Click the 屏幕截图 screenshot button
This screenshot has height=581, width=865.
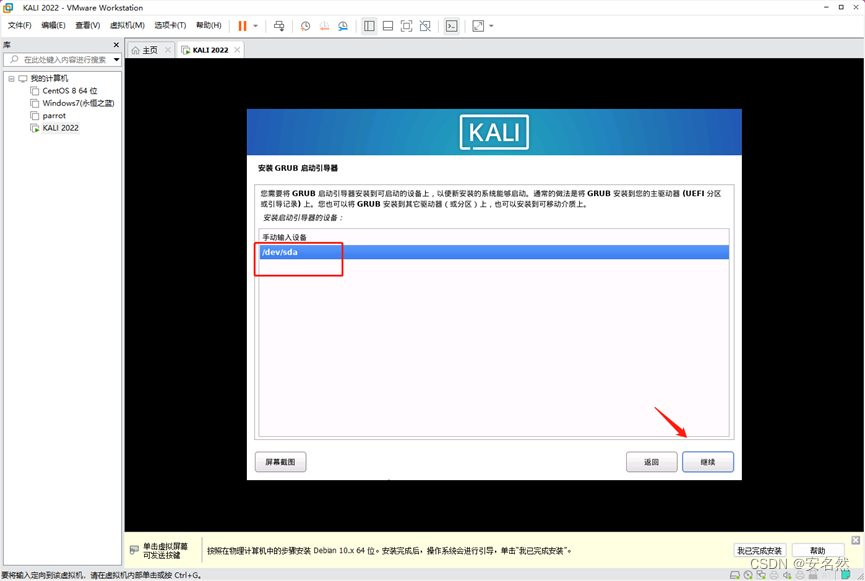tap(280, 462)
